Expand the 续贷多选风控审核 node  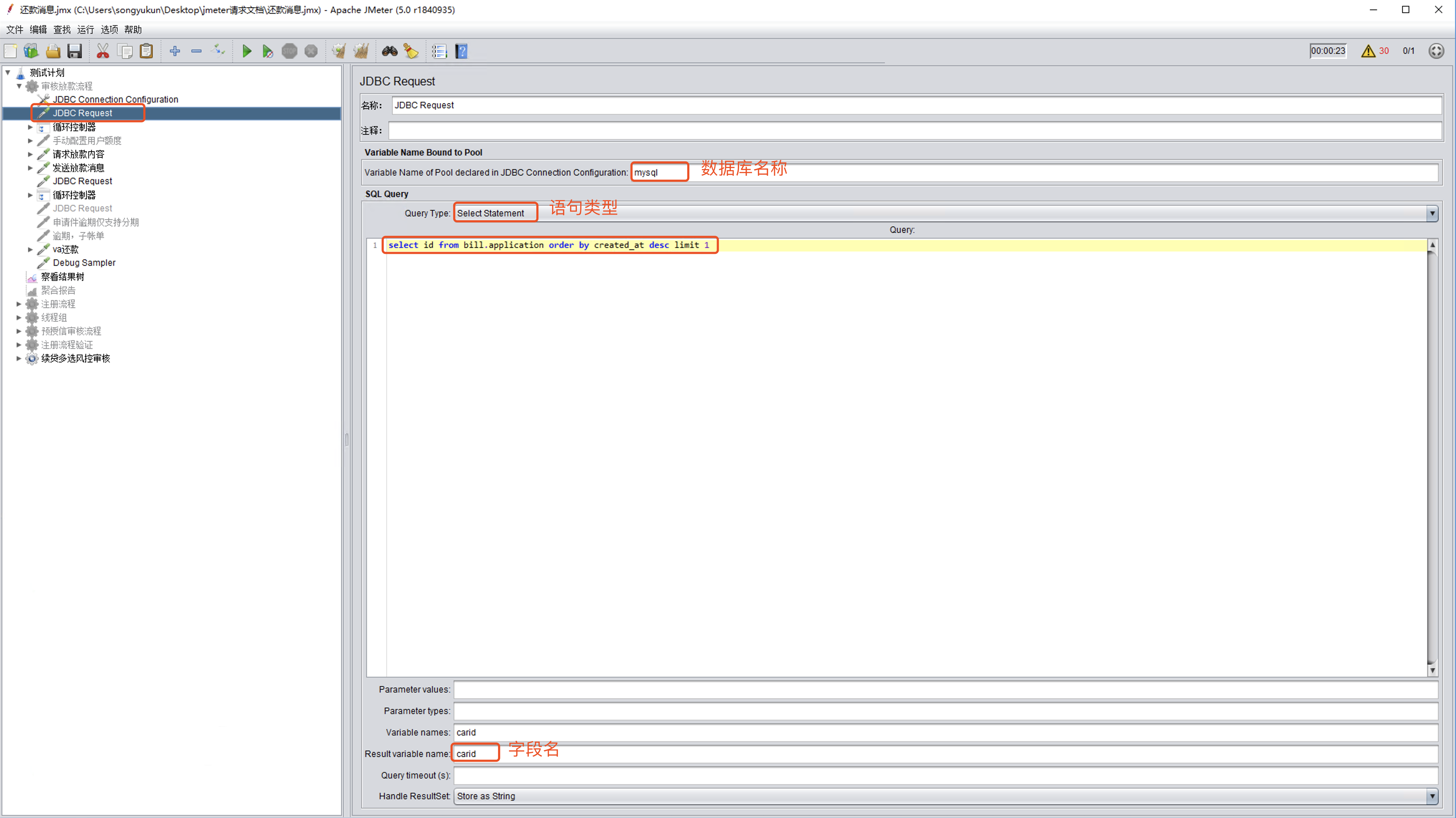19,358
